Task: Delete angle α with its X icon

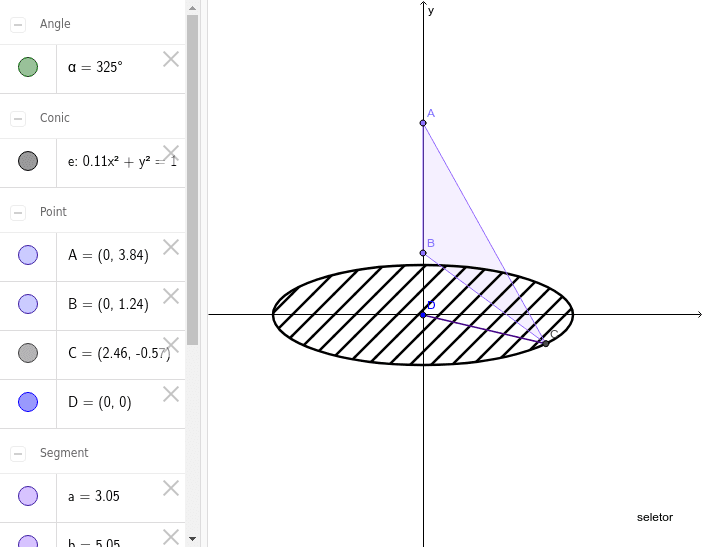Action: [171, 59]
